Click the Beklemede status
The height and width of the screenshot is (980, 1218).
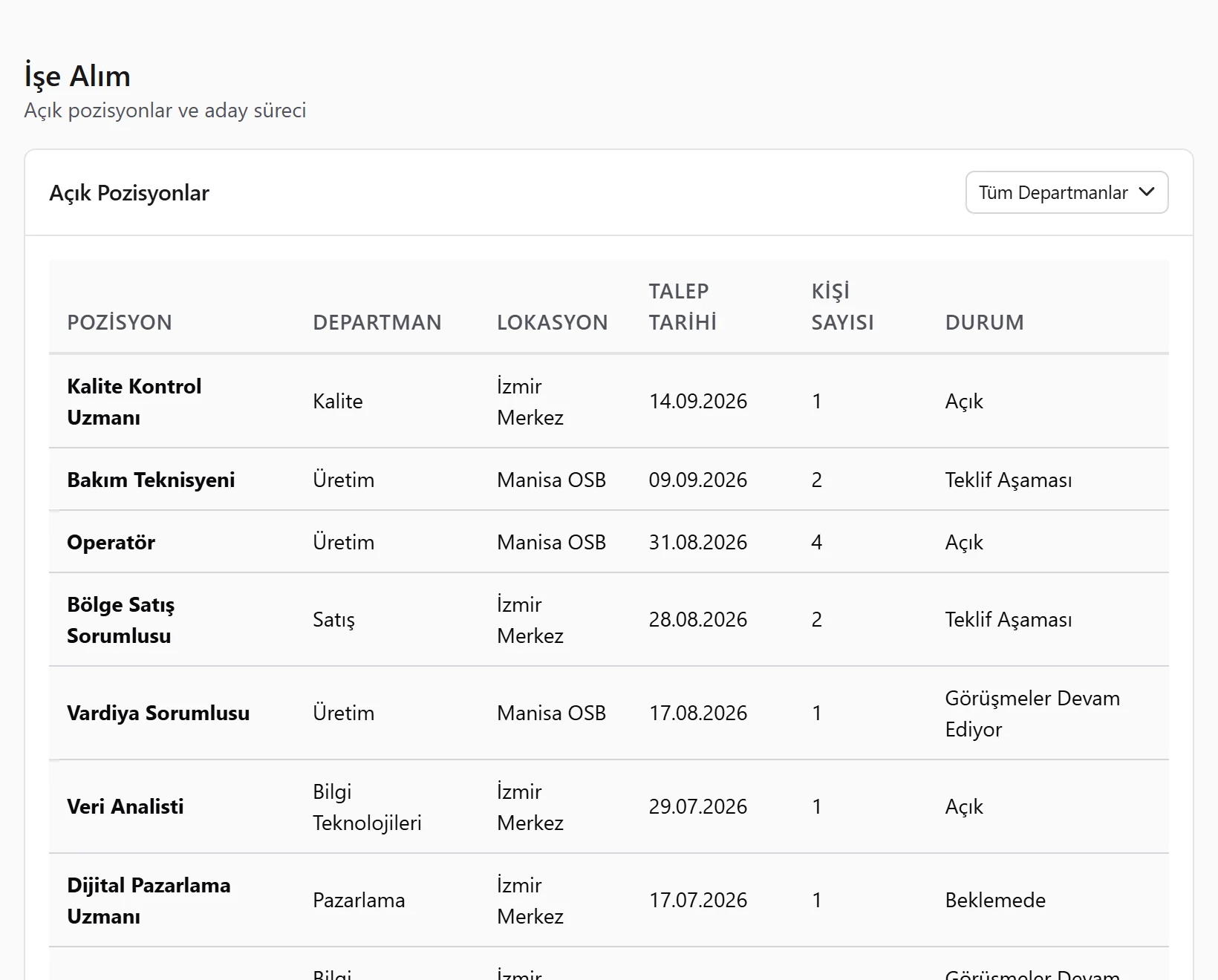click(x=995, y=900)
